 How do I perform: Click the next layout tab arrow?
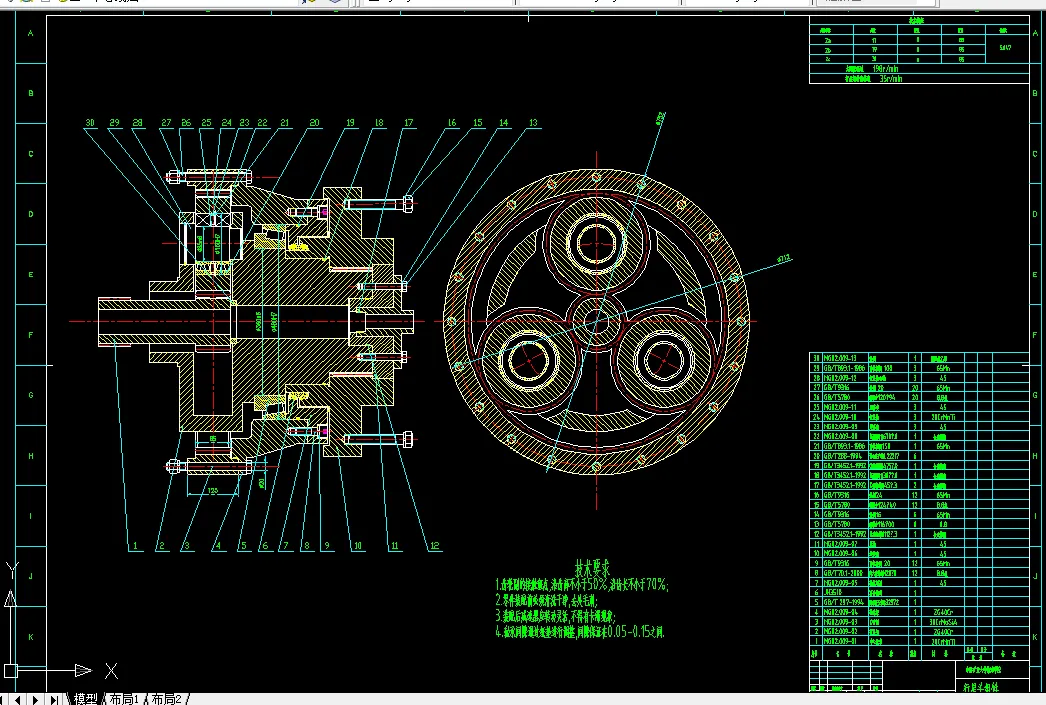coord(37,699)
